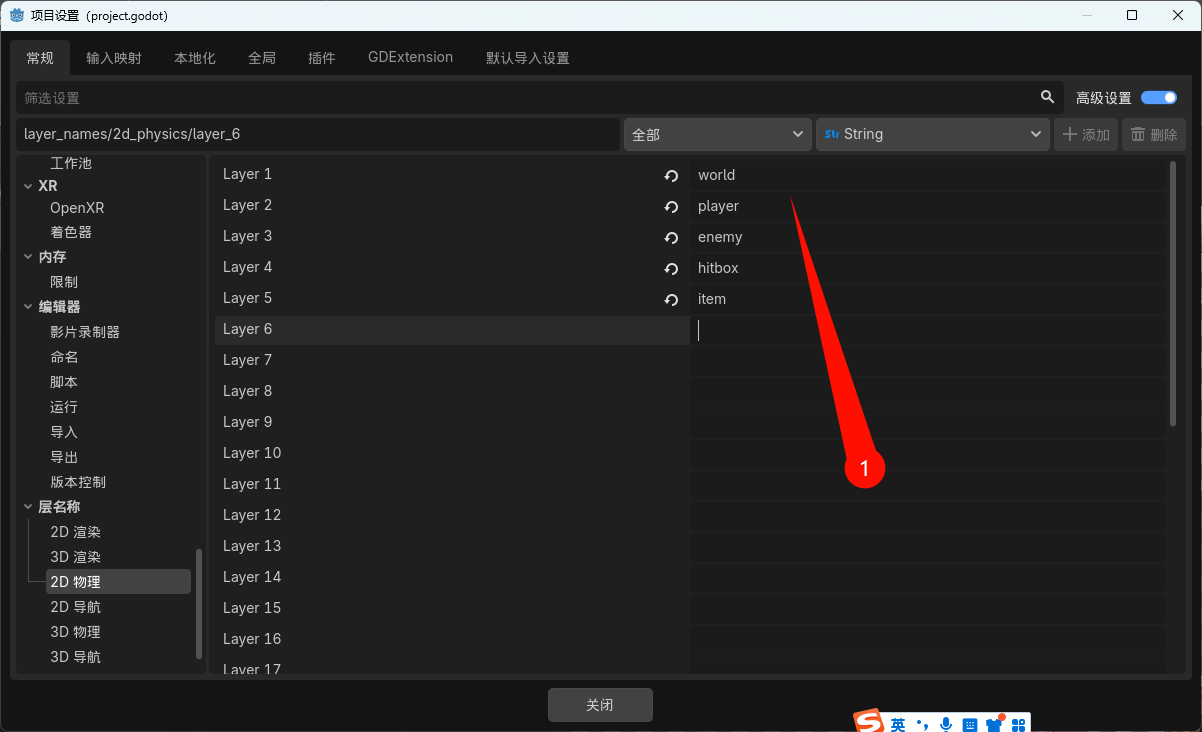Open the 全部 filter dropdown

point(717,134)
